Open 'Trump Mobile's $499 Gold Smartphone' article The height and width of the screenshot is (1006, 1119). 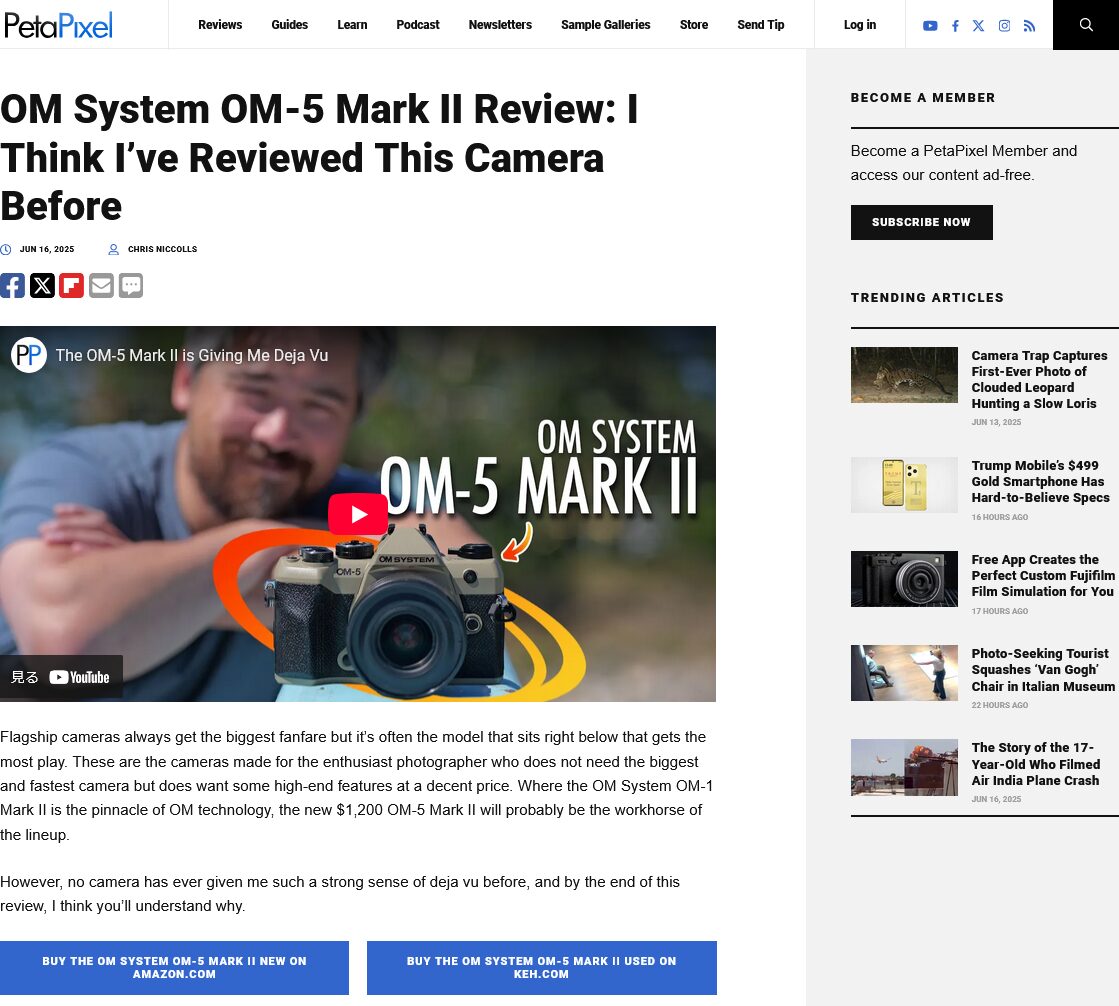click(x=1040, y=482)
